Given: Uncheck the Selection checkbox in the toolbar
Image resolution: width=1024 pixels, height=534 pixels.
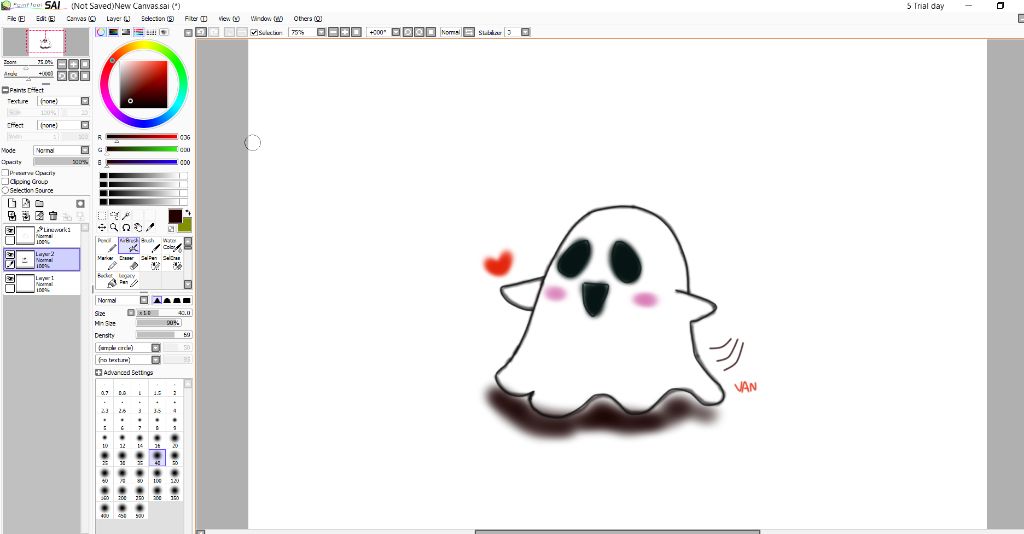Looking at the screenshot, I should click(x=254, y=33).
